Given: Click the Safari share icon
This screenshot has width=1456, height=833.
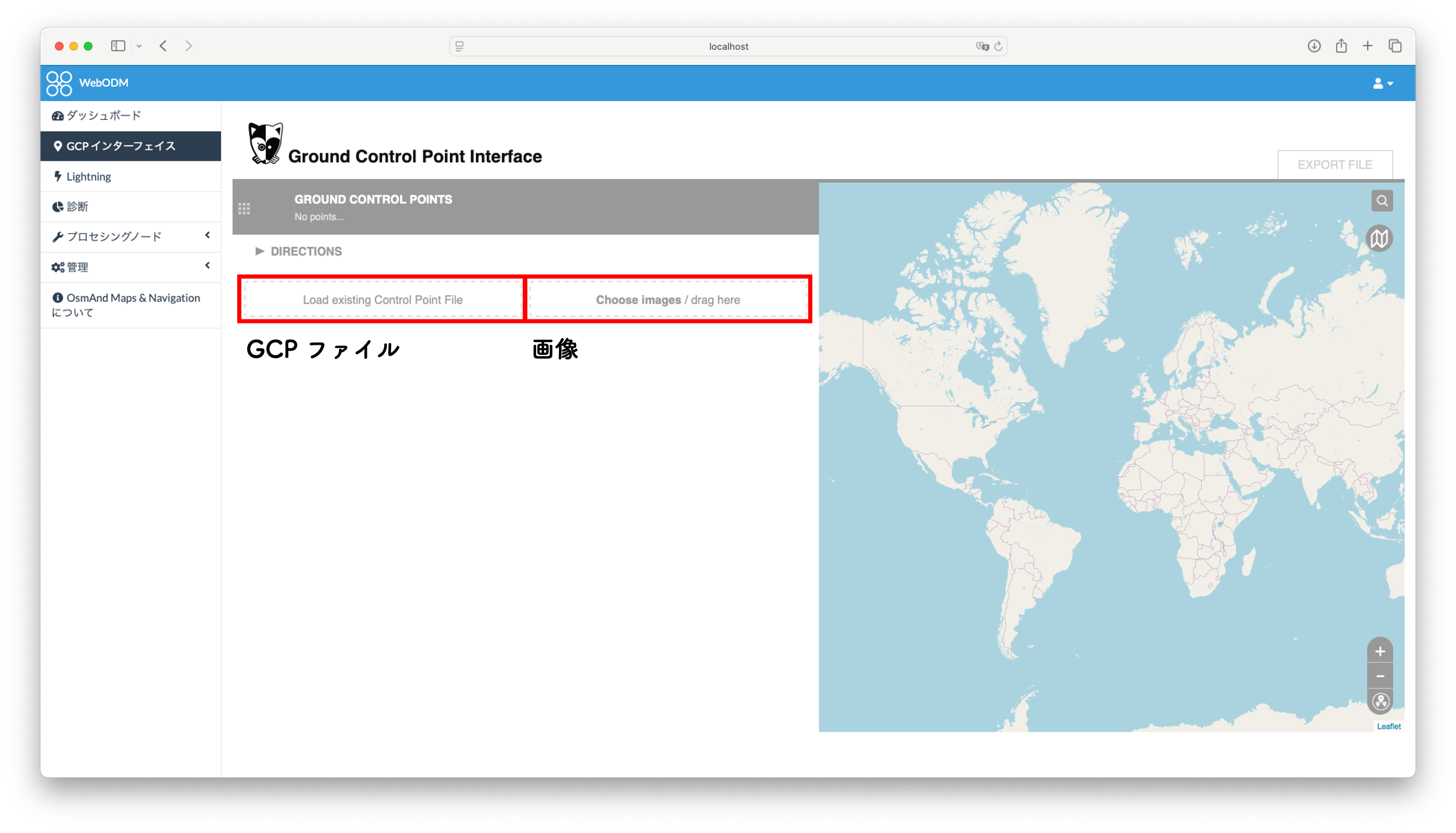Looking at the screenshot, I should tap(1341, 46).
